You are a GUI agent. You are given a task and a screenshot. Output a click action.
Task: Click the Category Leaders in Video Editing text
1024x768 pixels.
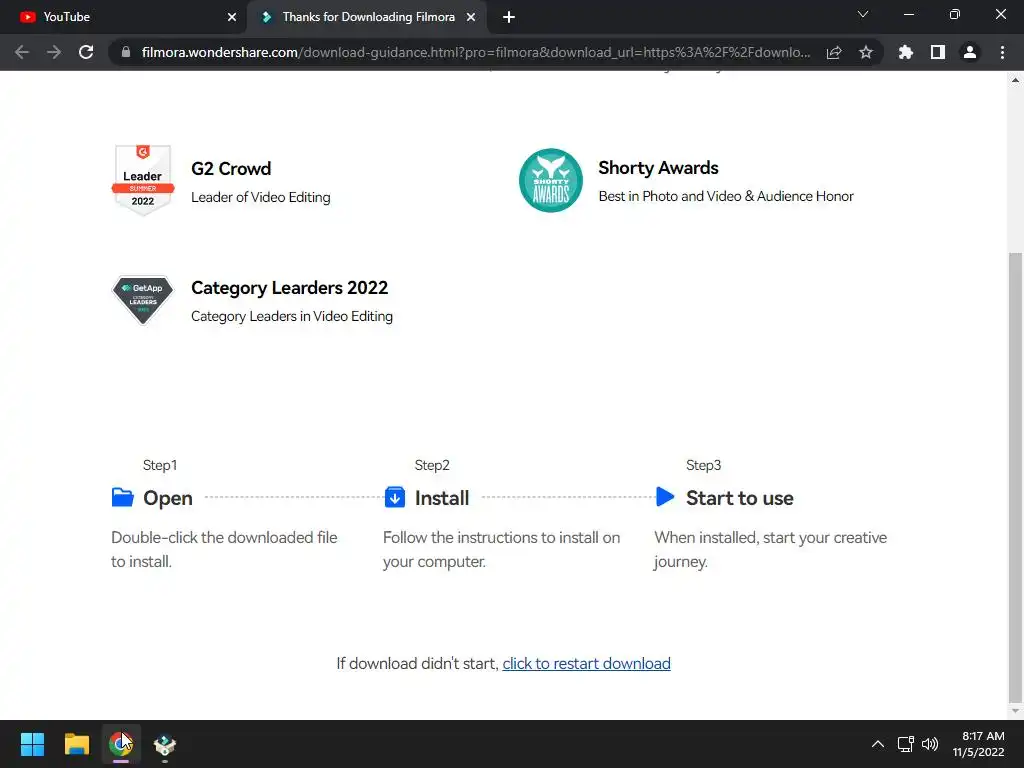tap(292, 316)
